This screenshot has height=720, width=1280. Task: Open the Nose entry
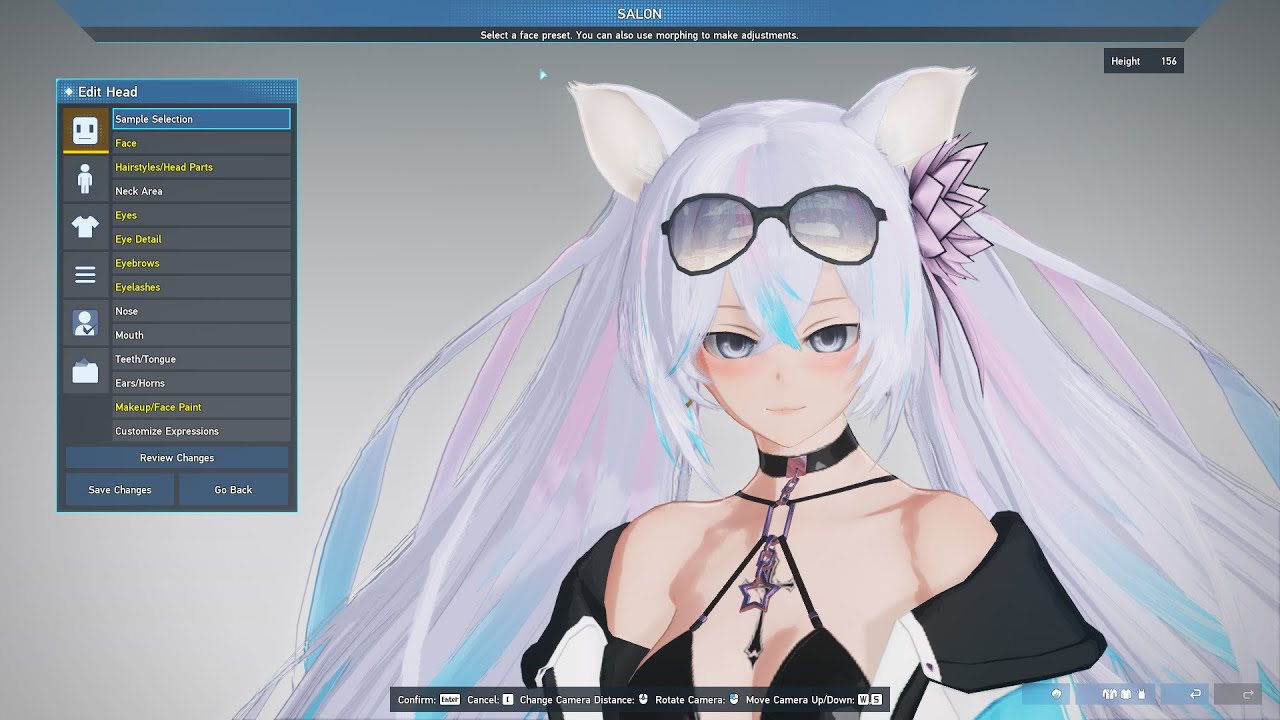(201, 311)
